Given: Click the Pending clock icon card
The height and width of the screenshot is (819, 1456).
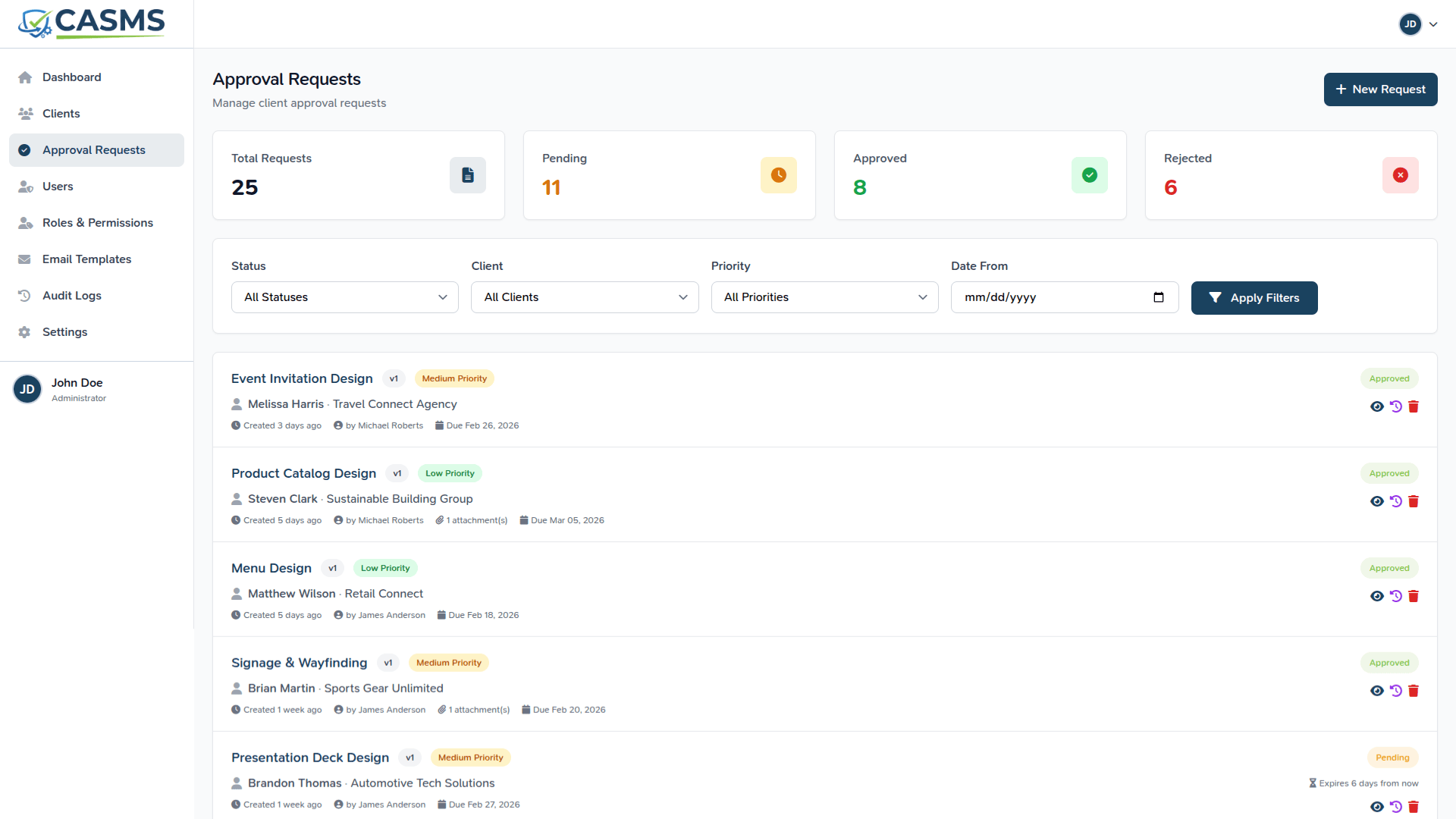Looking at the screenshot, I should [x=778, y=175].
